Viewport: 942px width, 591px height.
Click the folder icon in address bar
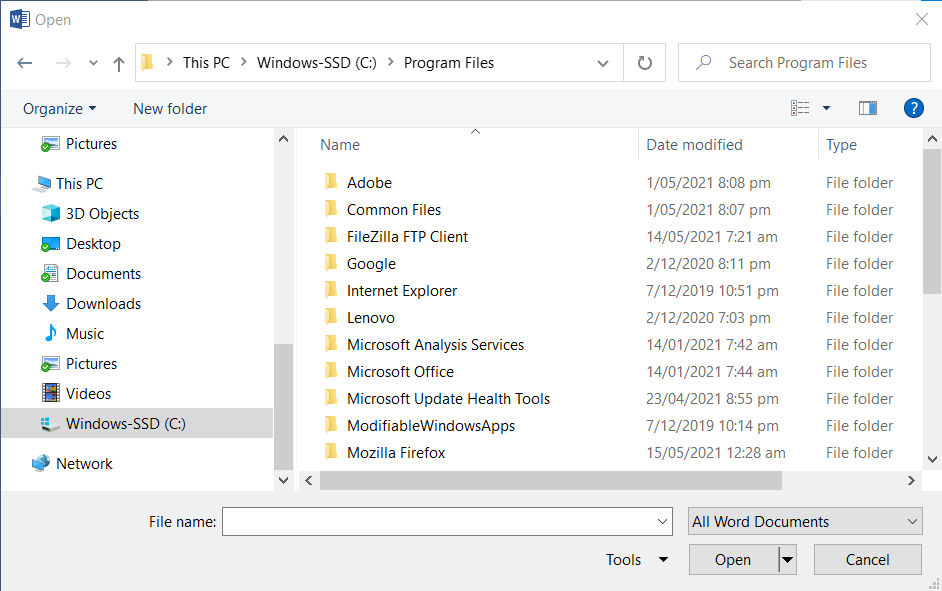(x=148, y=62)
